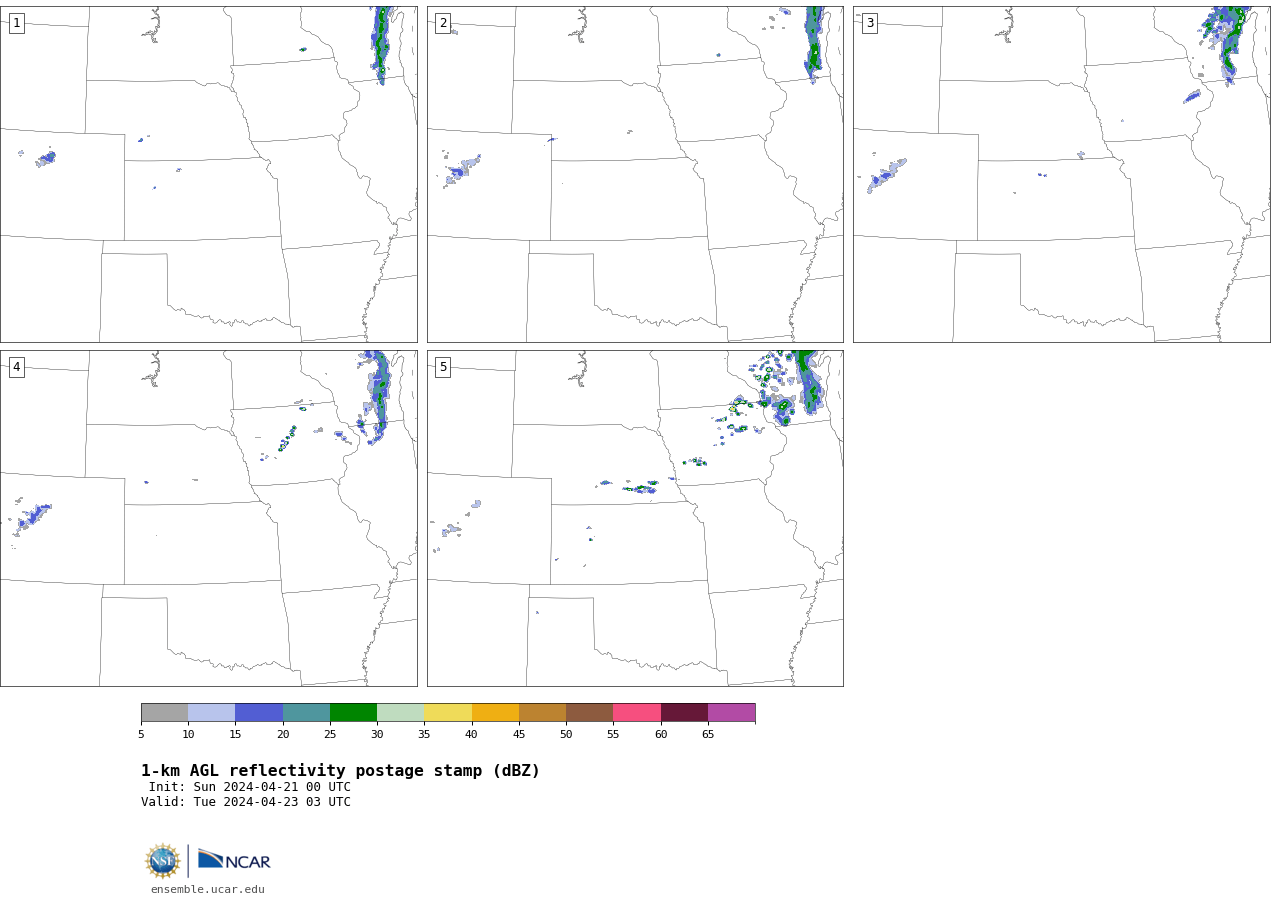Click the panel number 2 label box
The height and width of the screenshot is (901, 1280).
point(443,23)
